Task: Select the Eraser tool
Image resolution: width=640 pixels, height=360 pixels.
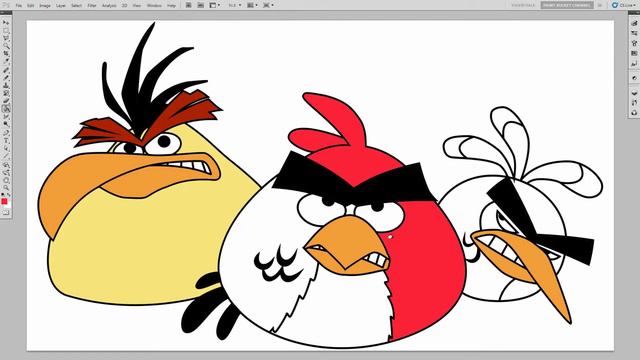Action: click(x=6, y=101)
